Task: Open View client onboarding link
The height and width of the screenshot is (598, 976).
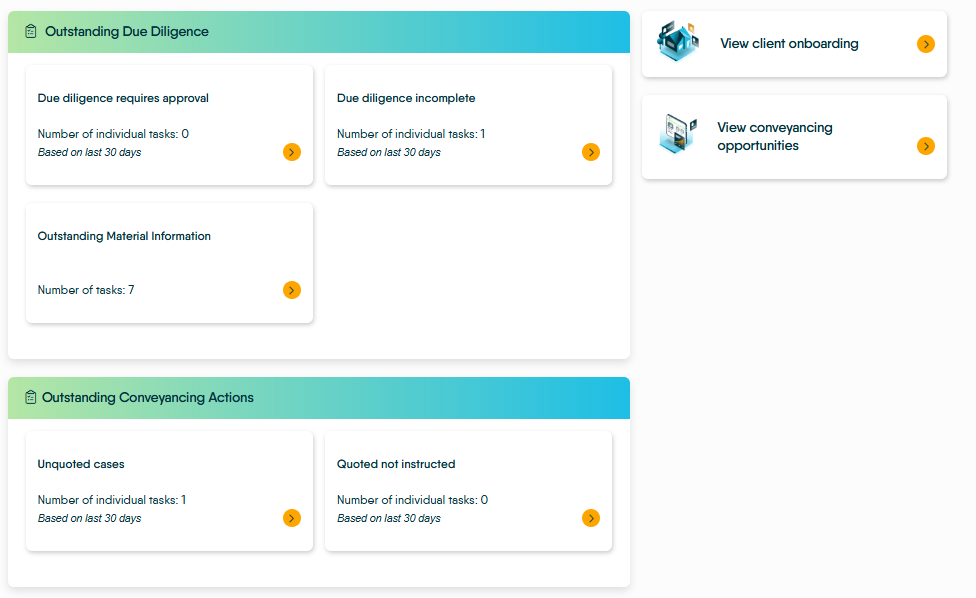Action: click(x=789, y=44)
